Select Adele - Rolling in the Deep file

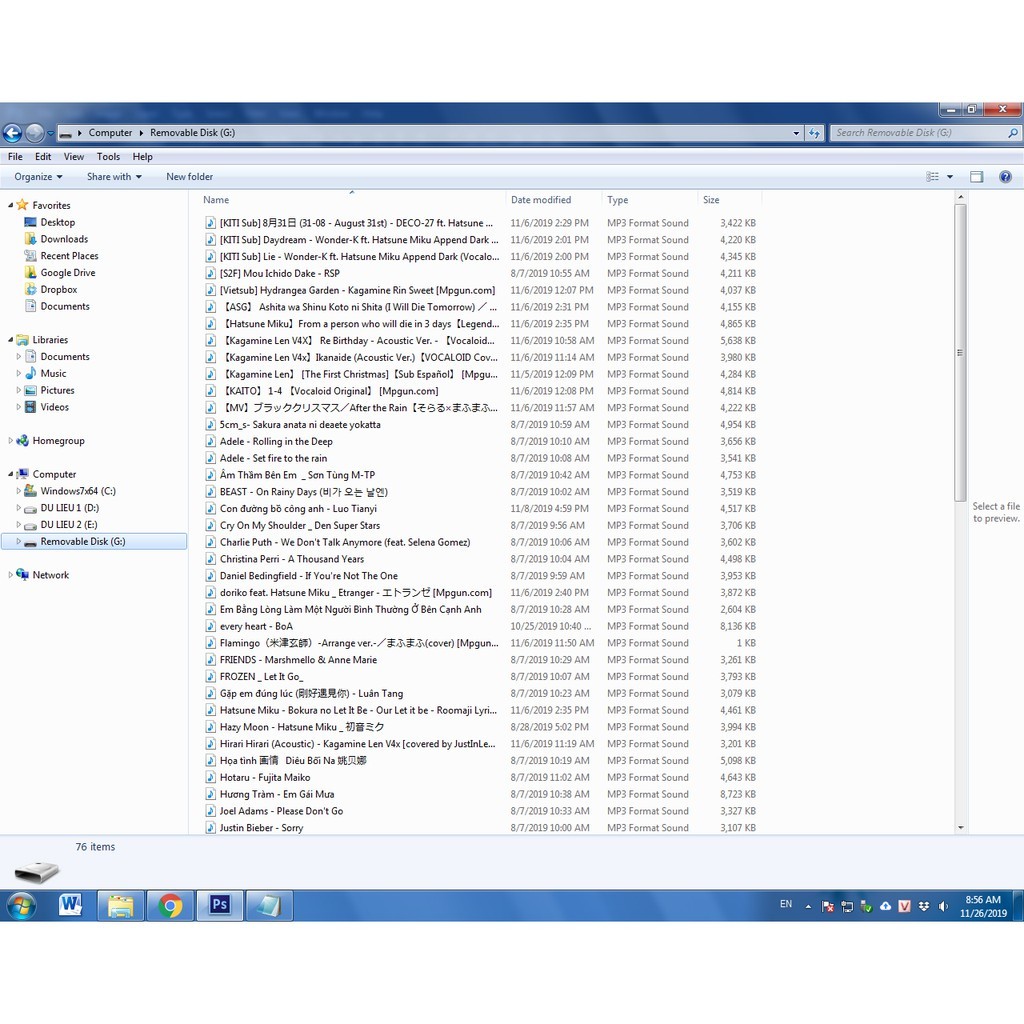(x=276, y=442)
